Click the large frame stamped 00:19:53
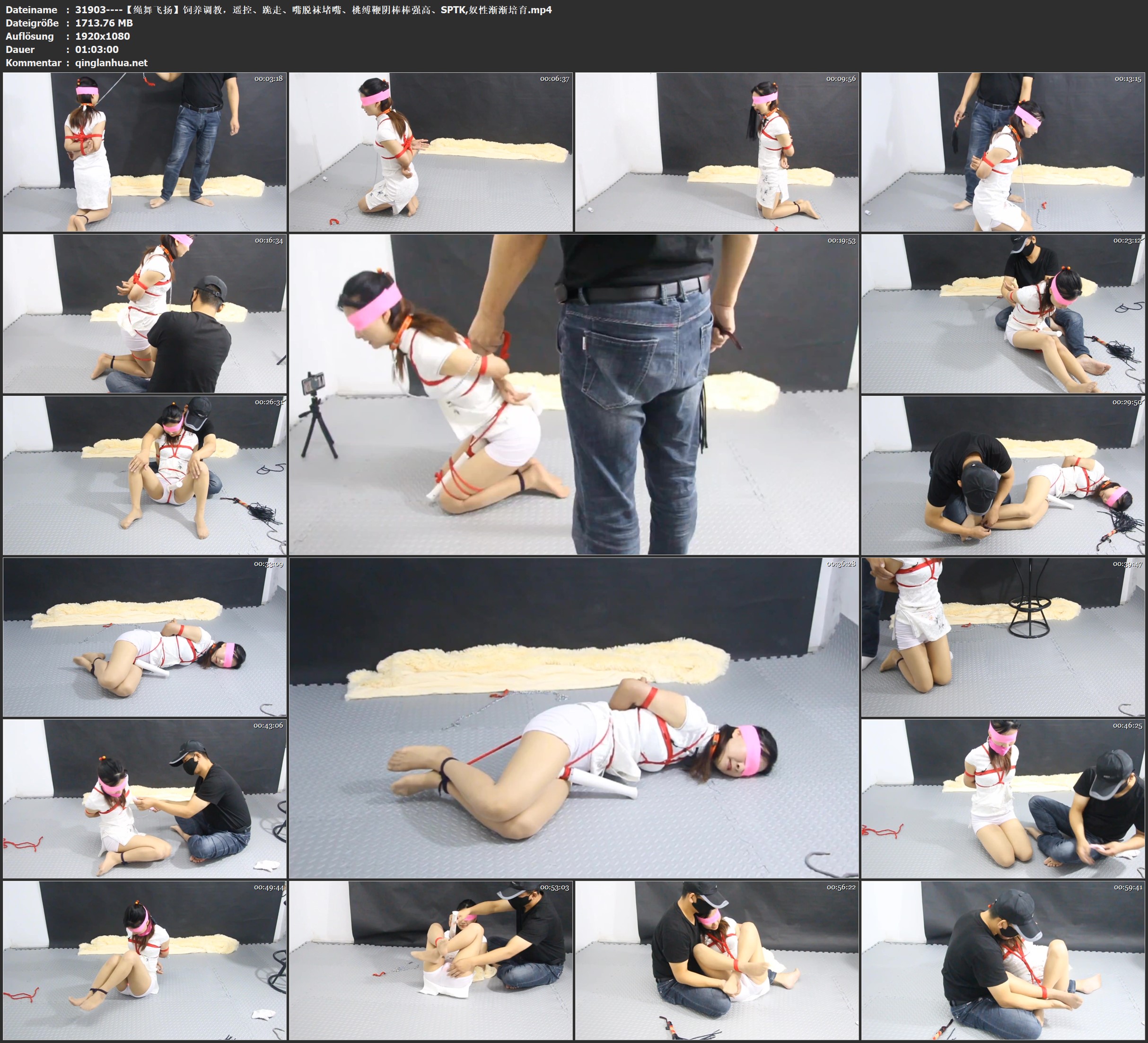The height and width of the screenshot is (1043, 1148). pyautogui.click(x=573, y=394)
